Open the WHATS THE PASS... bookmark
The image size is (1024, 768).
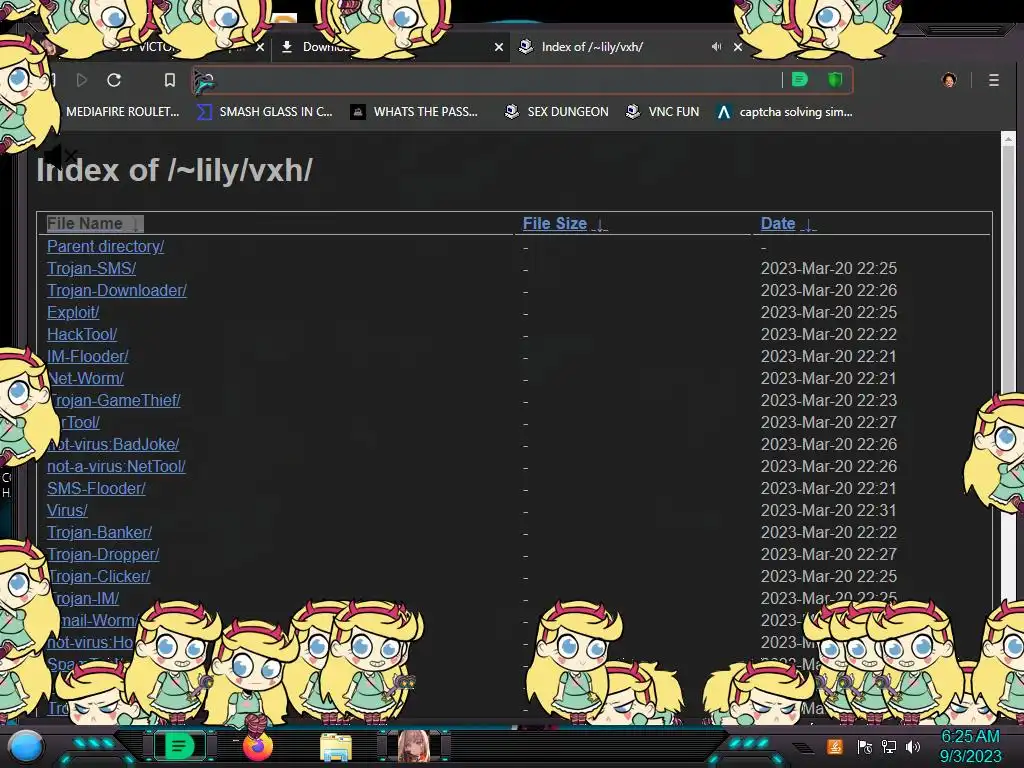[x=414, y=112]
